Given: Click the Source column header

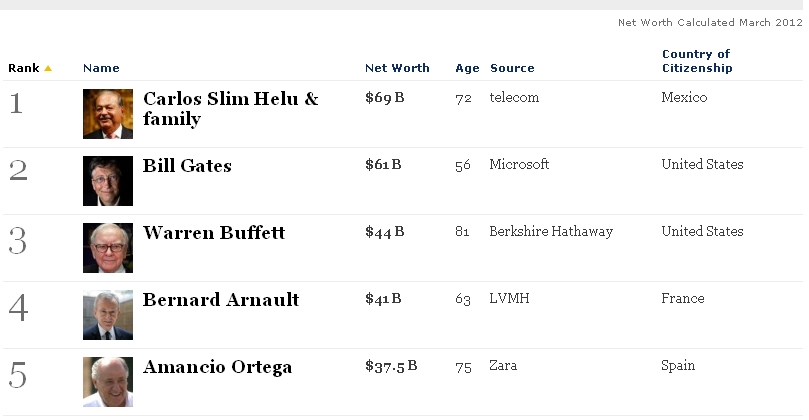Looking at the screenshot, I should tap(512, 68).
